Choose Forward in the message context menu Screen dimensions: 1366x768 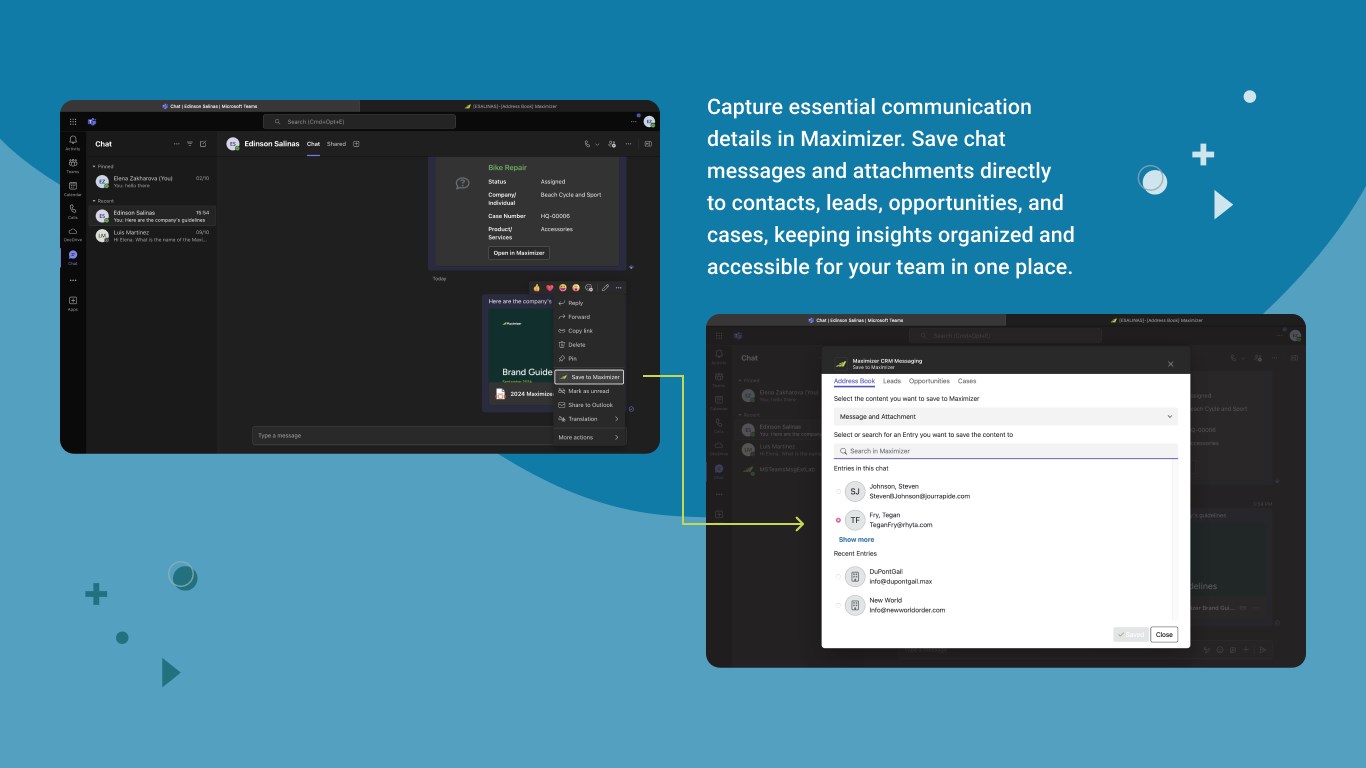click(x=590, y=317)
